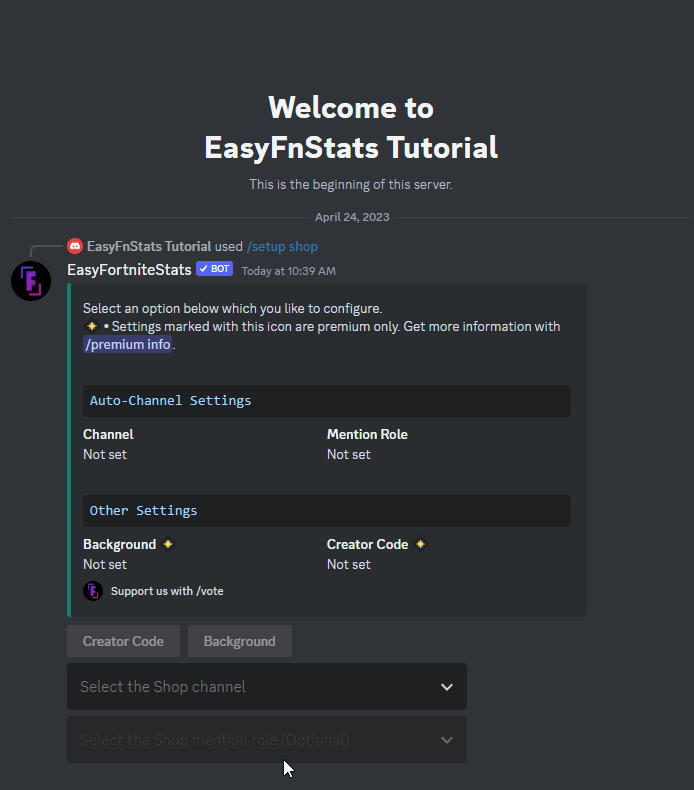Click the mention role dropdown chevron arrow
Screen dimensions: 694x790
pos(447,740)
